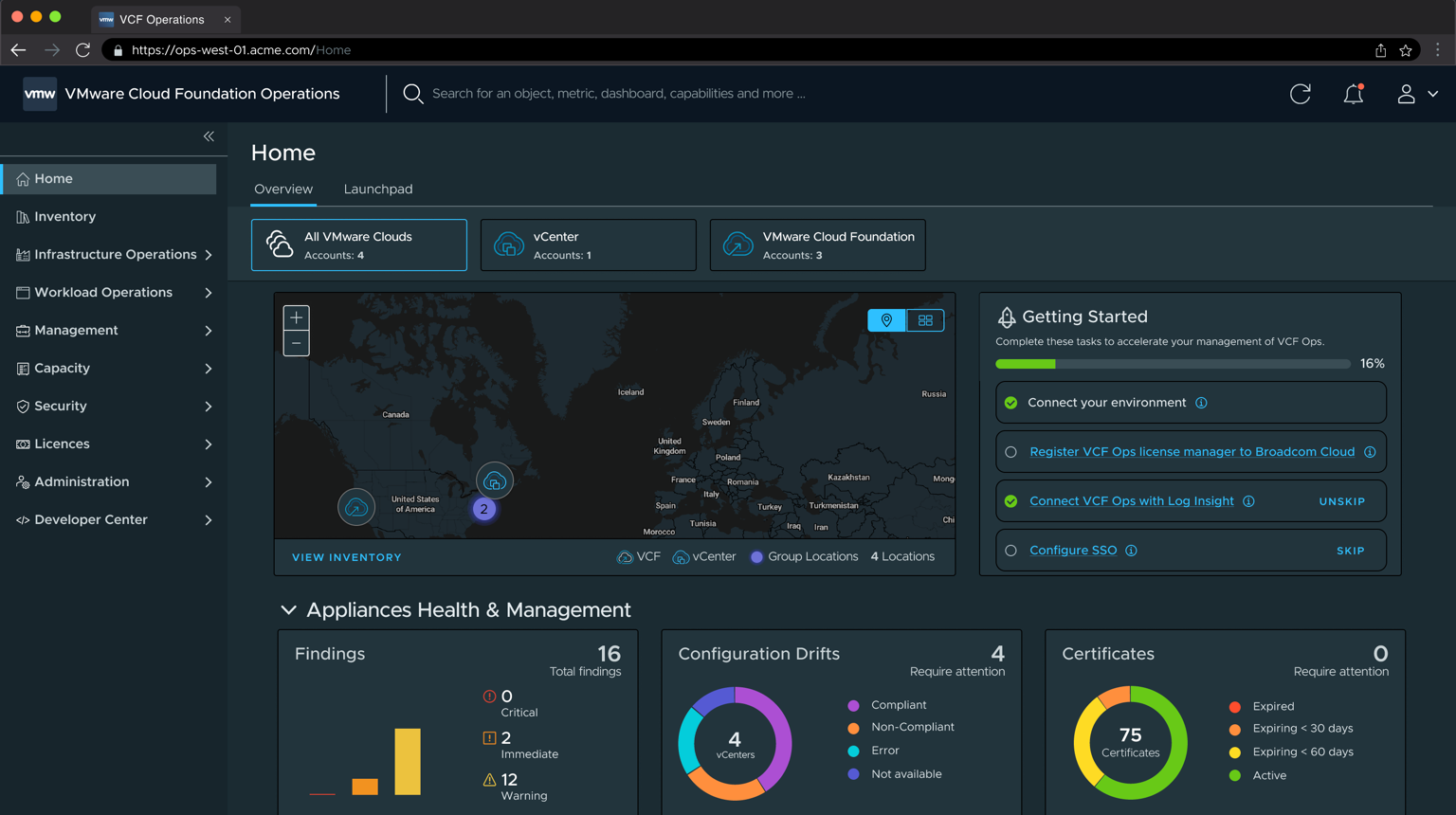This screenshot has width=1456, height=815.
Task: Click the refresh icon in header
Action: pos(1300,94)
